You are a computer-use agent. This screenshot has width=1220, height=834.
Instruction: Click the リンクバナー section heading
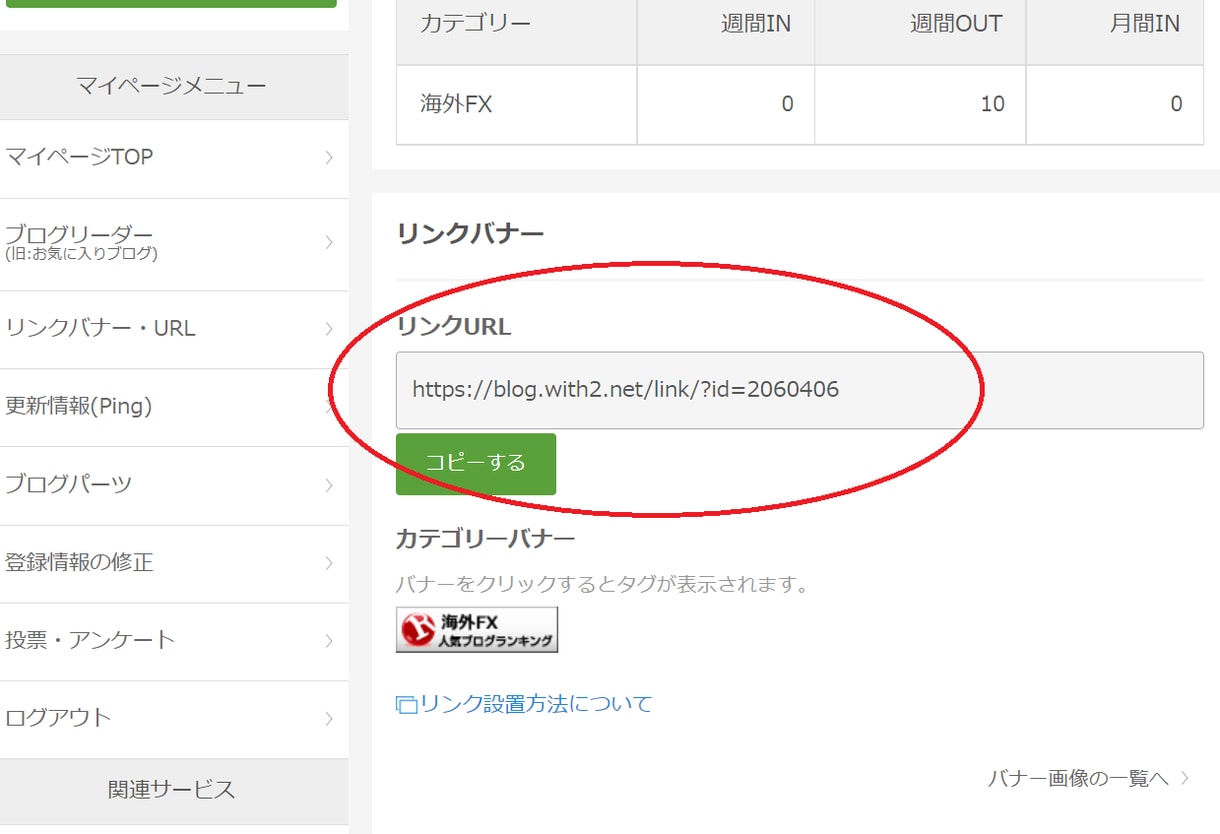pyautogui.click(x=470, y=234)
